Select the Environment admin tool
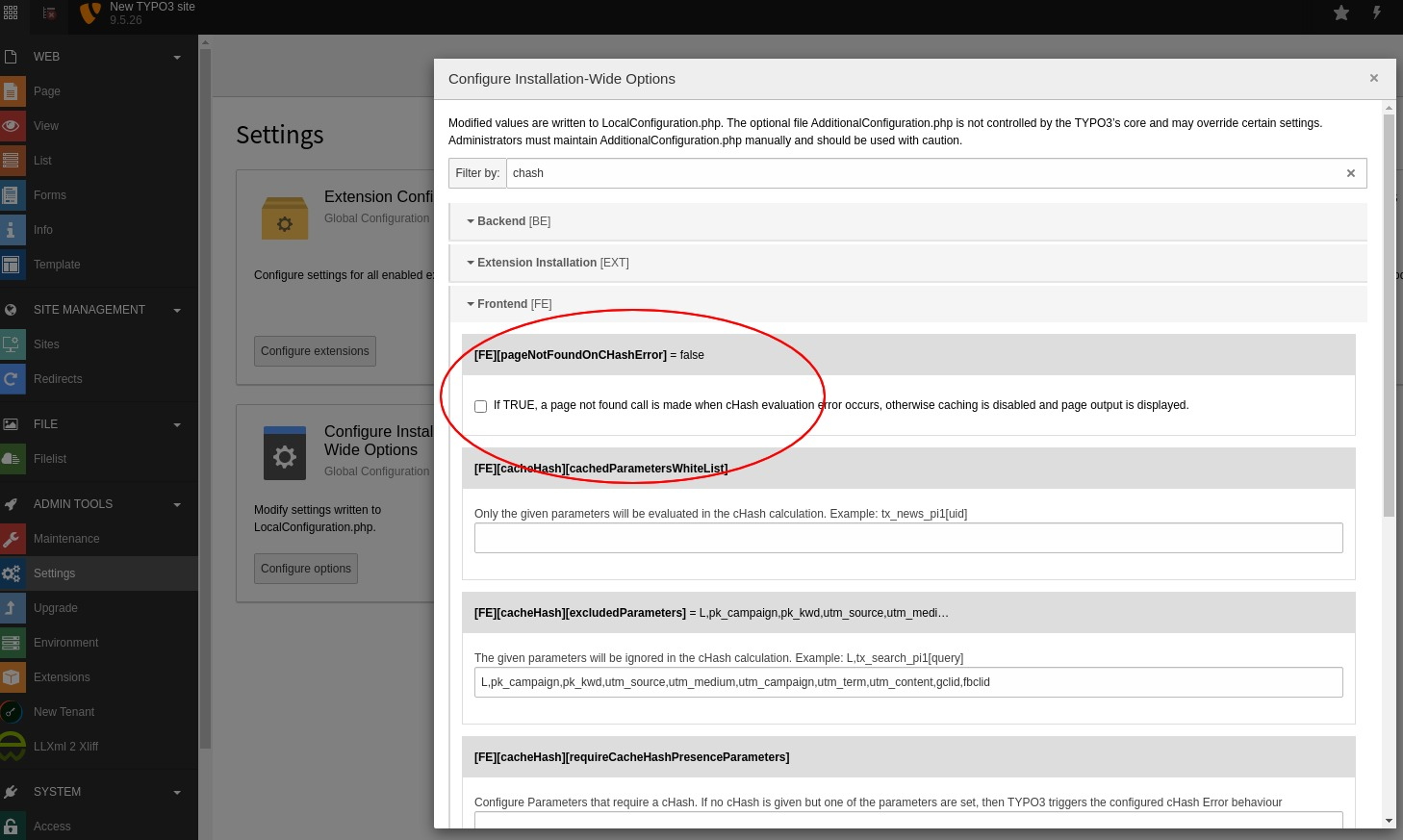Image resolution: width=1403 pixels, height=840 pixels. coord(65,643)
